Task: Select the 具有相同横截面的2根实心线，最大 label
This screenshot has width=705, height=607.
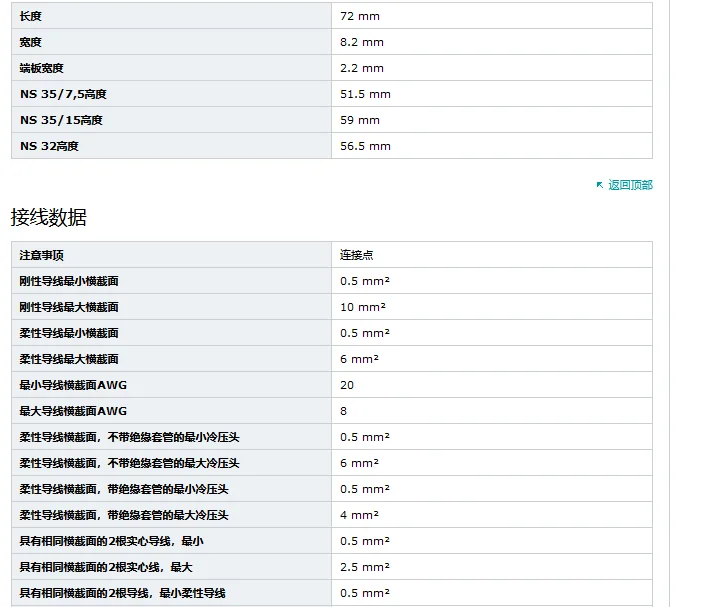Action: pos(106,567)
